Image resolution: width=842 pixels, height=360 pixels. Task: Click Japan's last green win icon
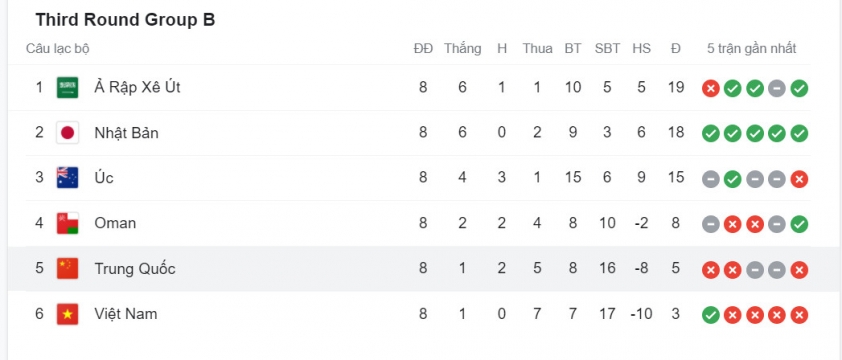click(799, 134)
